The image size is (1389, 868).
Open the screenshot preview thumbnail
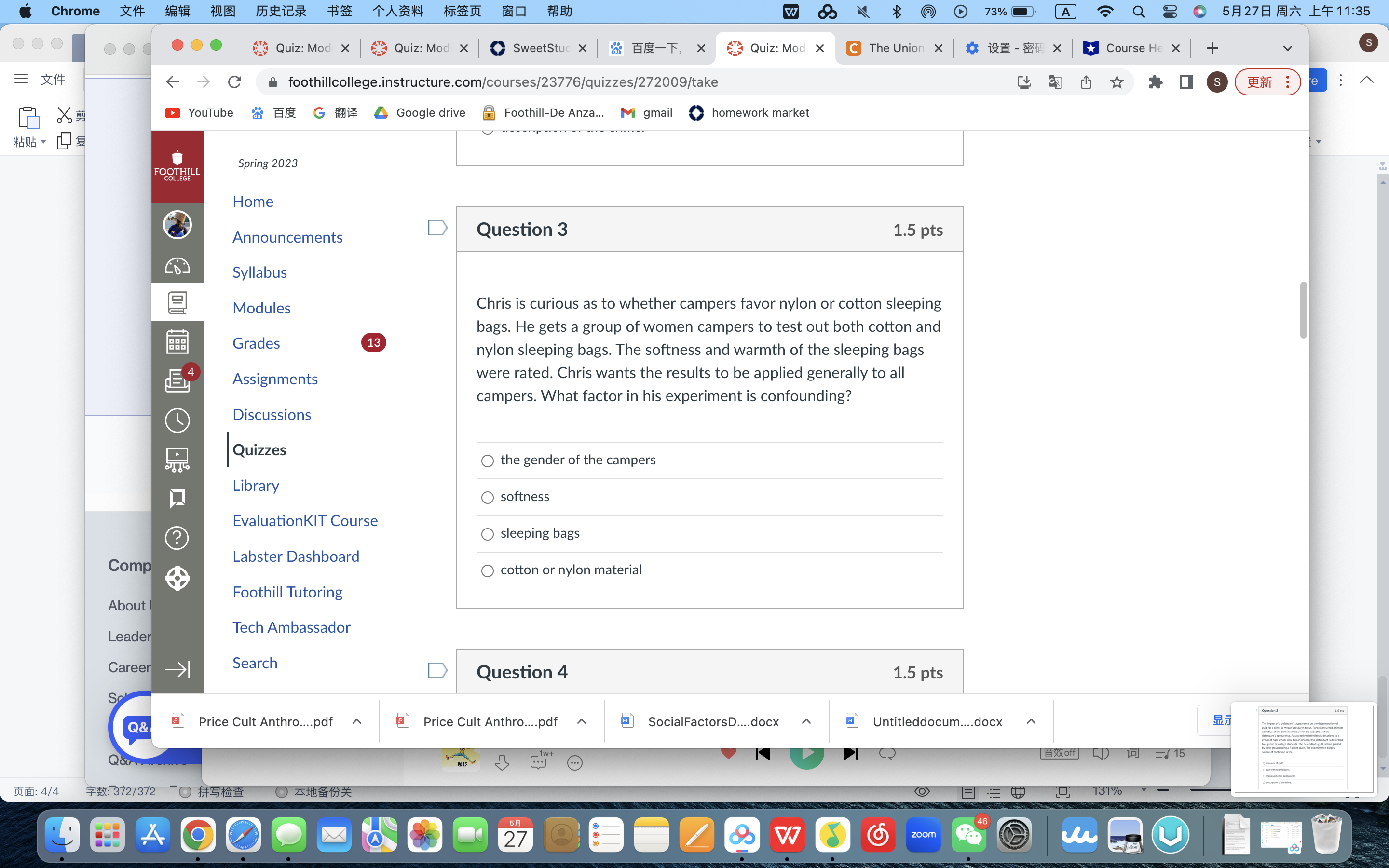tap(1304, 749)
